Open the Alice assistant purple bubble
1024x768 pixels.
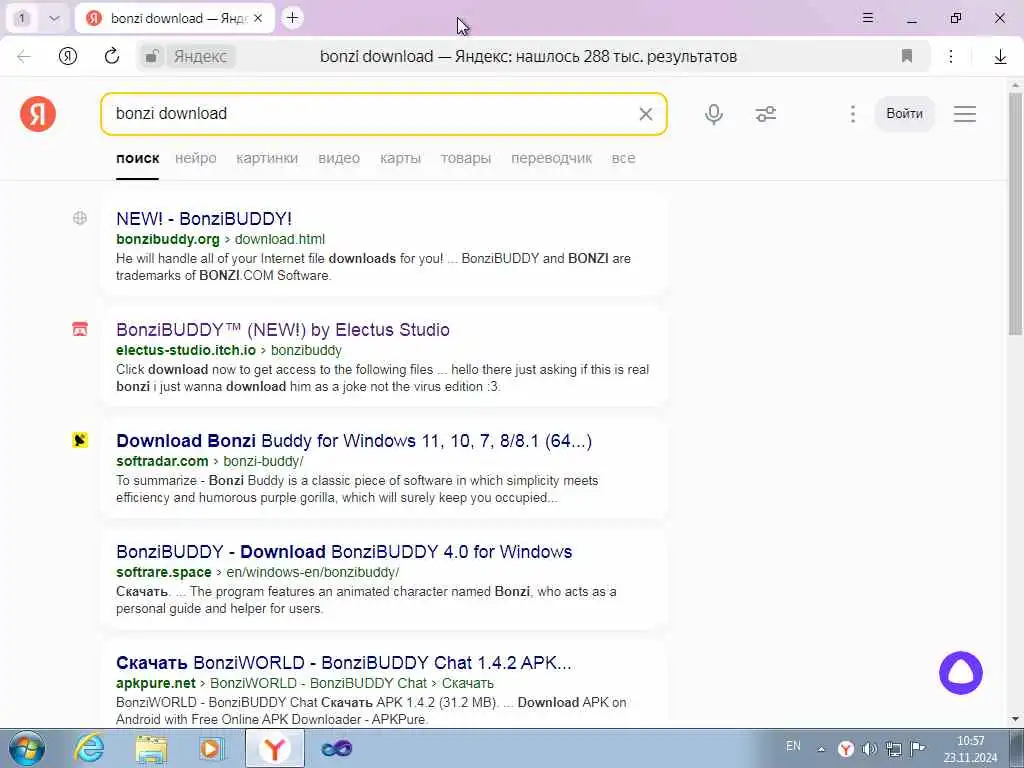coord(961,673)
